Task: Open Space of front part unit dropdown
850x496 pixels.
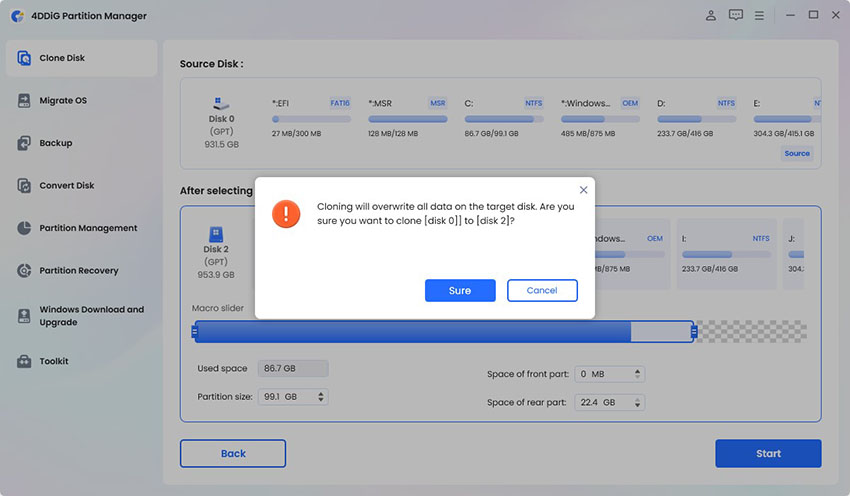Action: coord(638,374)
